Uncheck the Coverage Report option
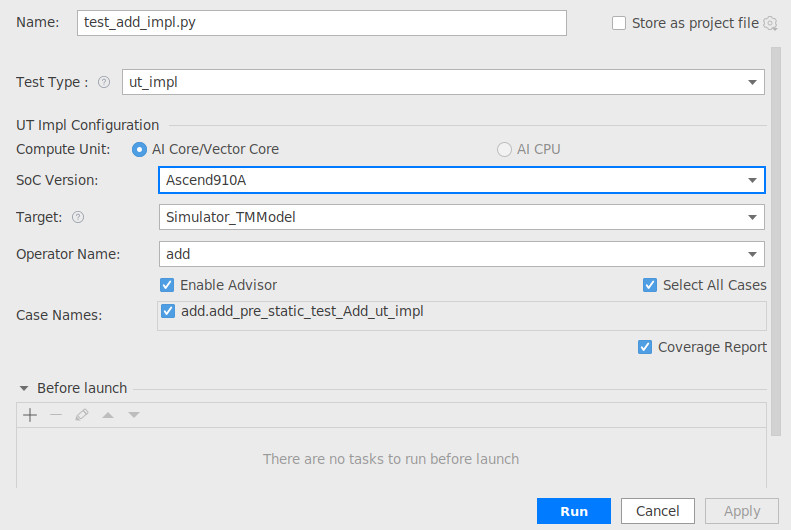 645,347
